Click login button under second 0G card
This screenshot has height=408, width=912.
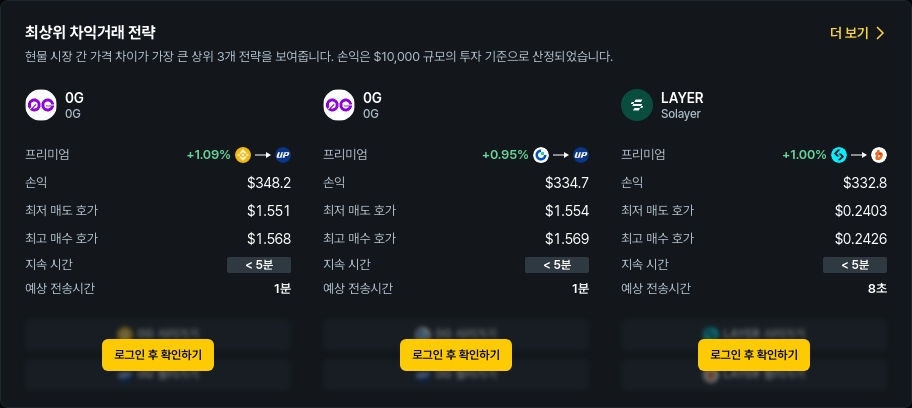click(456, 354)
